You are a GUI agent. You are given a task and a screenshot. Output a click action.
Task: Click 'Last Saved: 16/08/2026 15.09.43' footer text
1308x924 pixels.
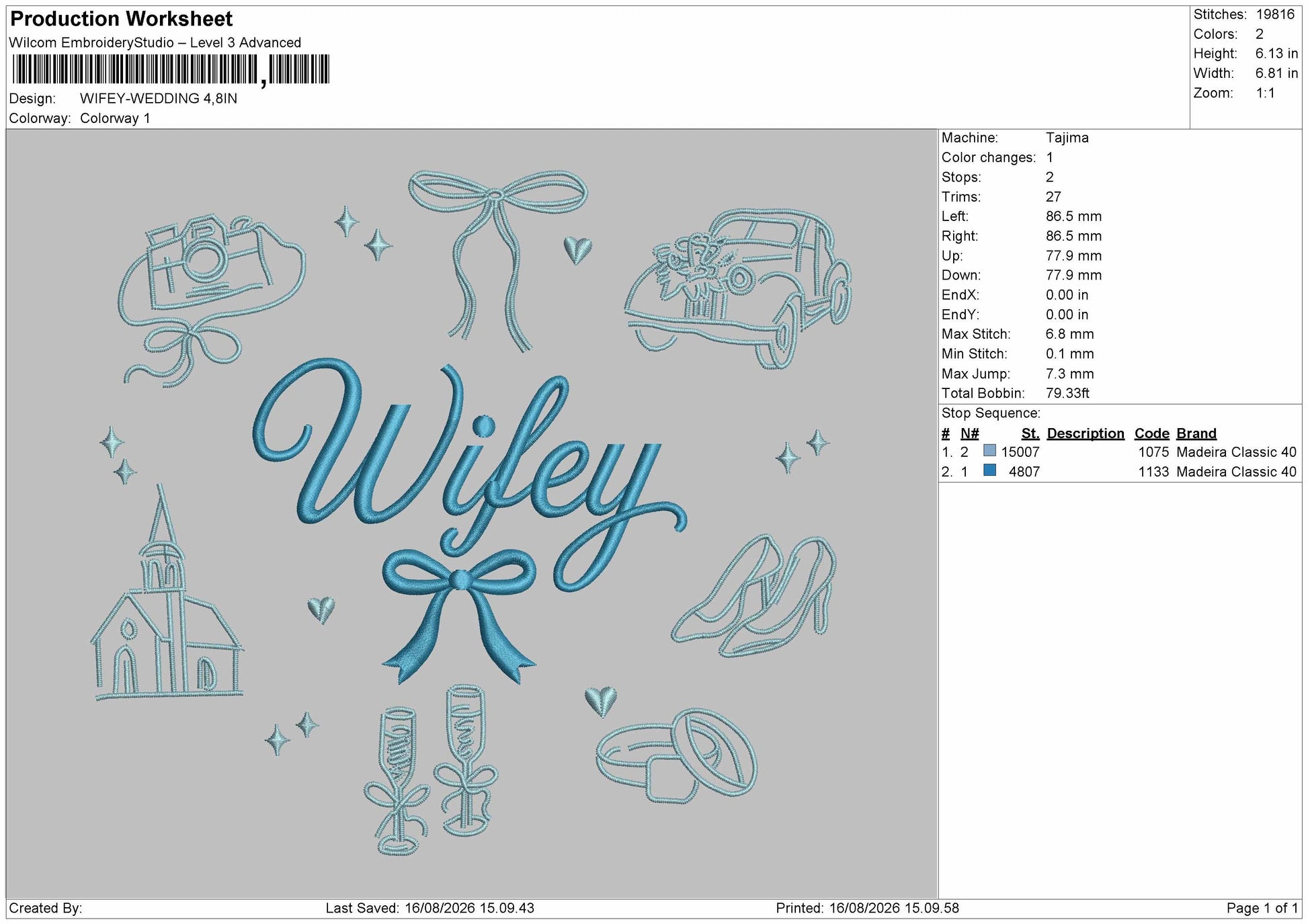(x=430, y=908)
